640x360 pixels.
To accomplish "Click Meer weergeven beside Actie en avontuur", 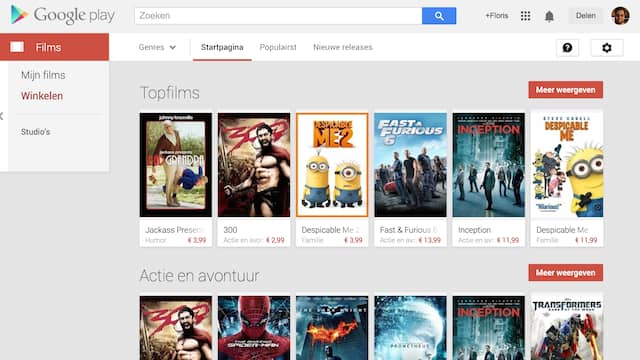I will (x=565, y=273).
